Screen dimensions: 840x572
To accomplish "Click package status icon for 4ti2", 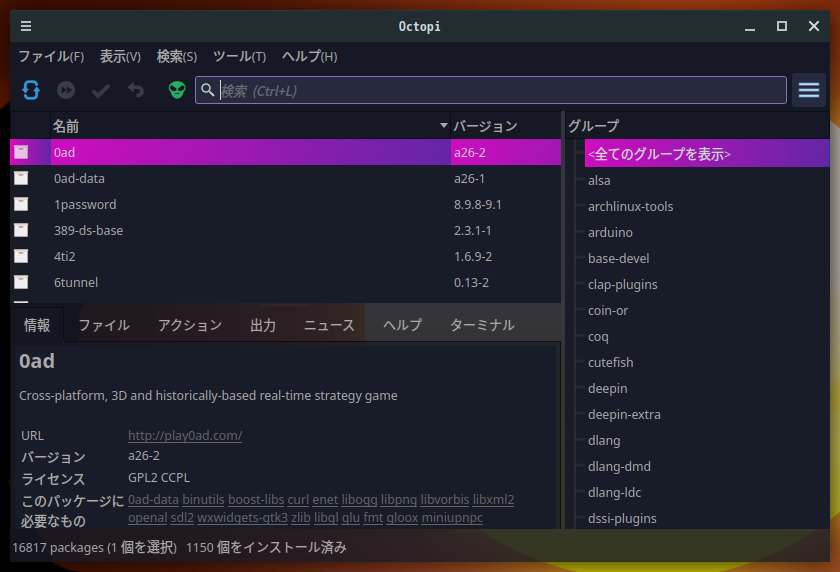I will [21, 256].
